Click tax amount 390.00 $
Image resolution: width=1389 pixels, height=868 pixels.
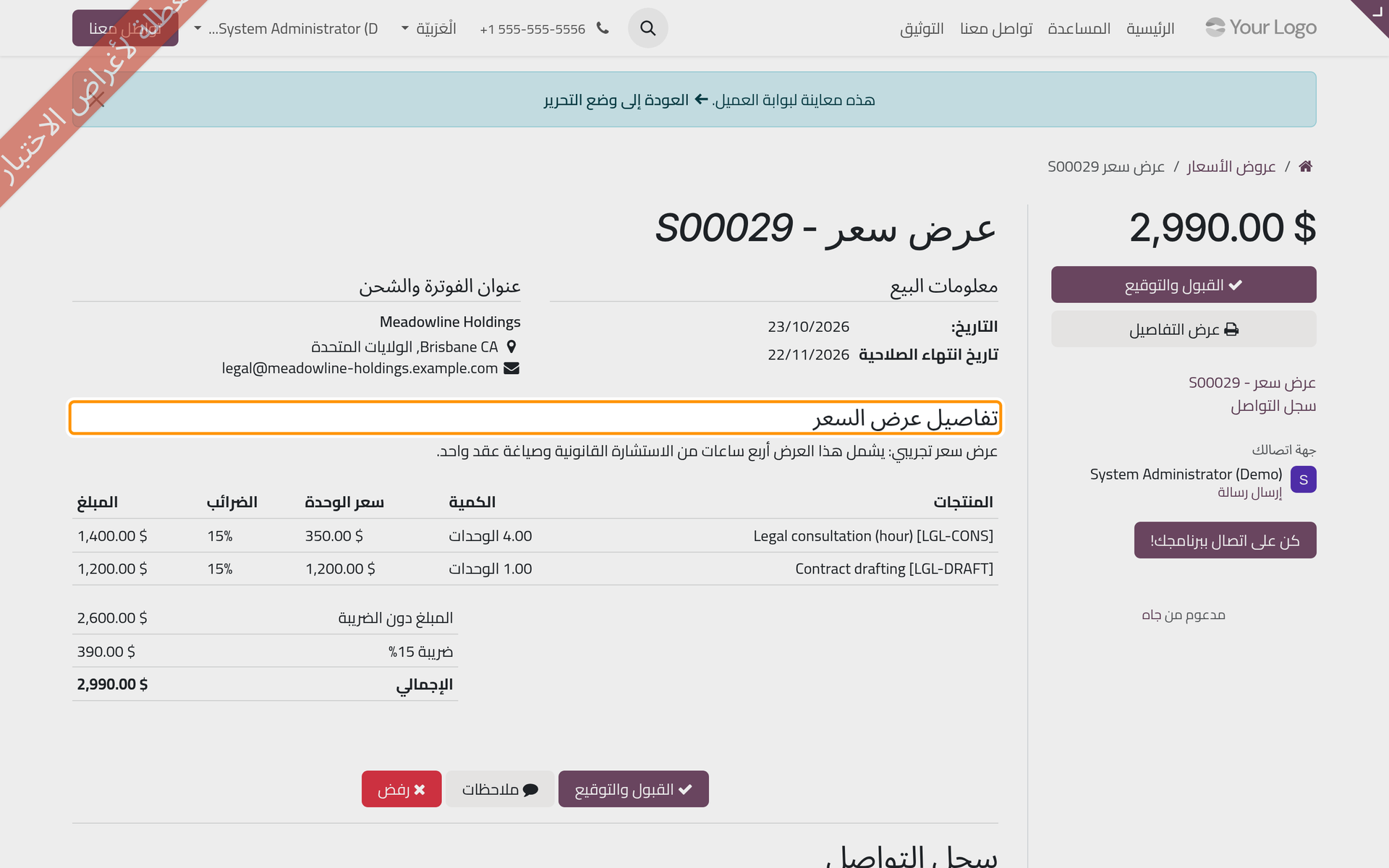tap(106, 652)
